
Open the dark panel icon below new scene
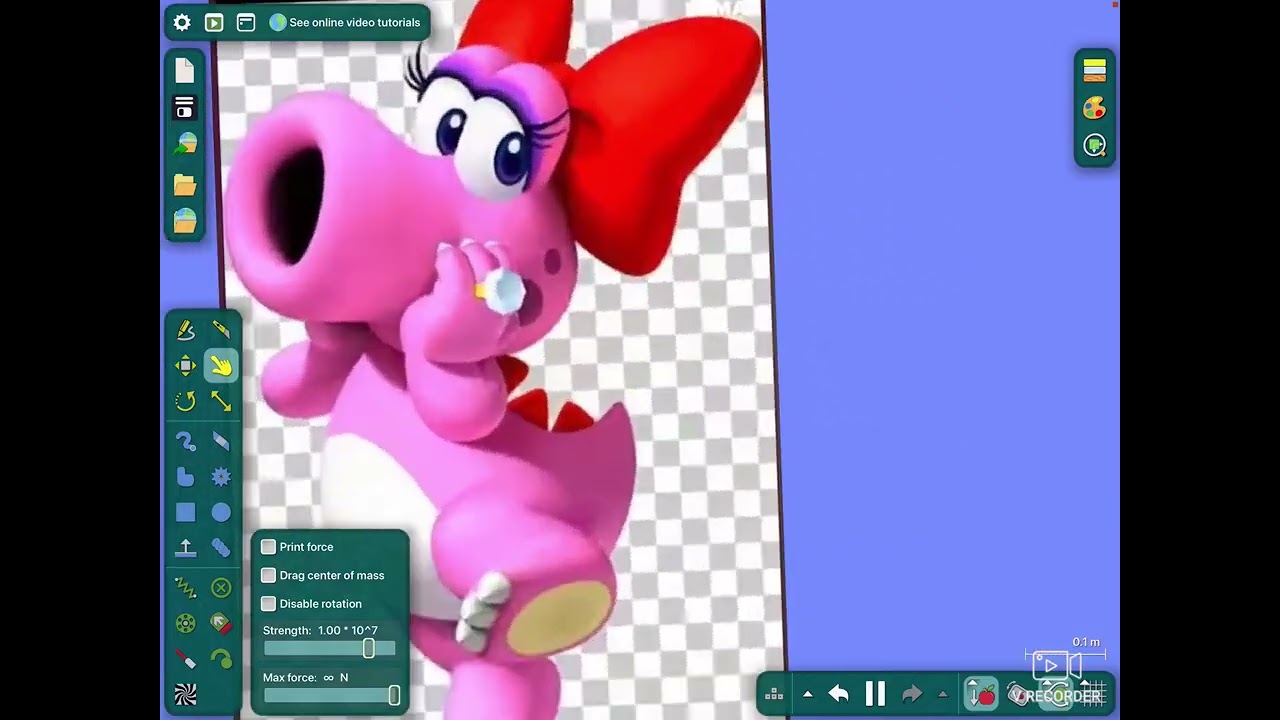[x=185, y=107]
